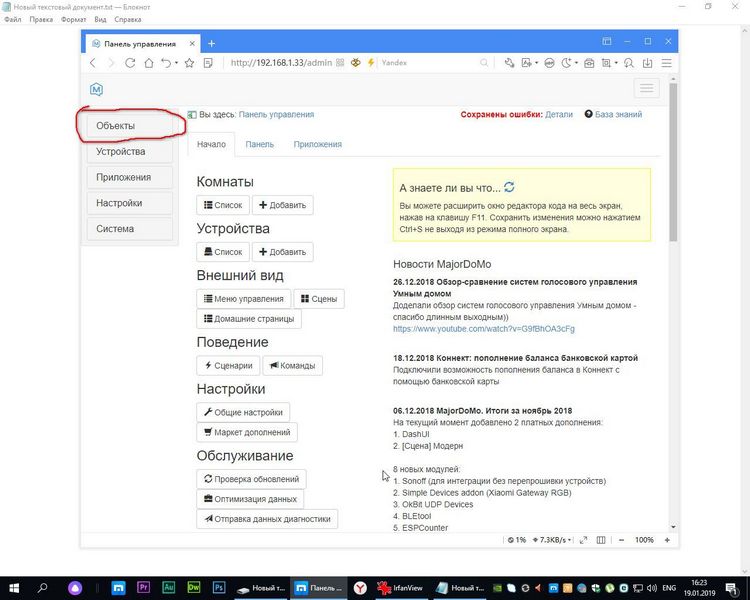The image size is (750, 600).
Task: Open the Сцены button
Action: click(x=319, y=299)
